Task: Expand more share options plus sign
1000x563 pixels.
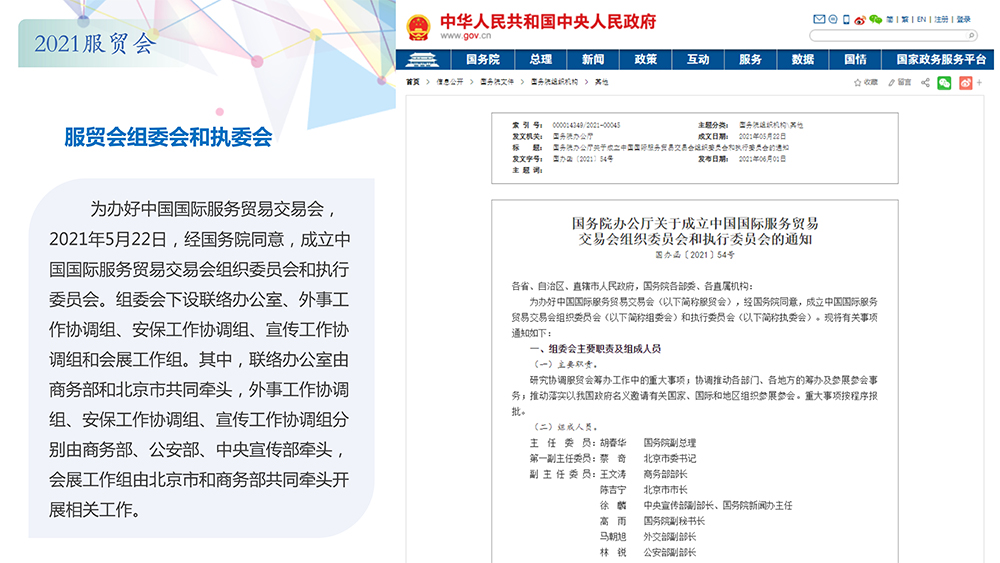Action: coord(981,82)
